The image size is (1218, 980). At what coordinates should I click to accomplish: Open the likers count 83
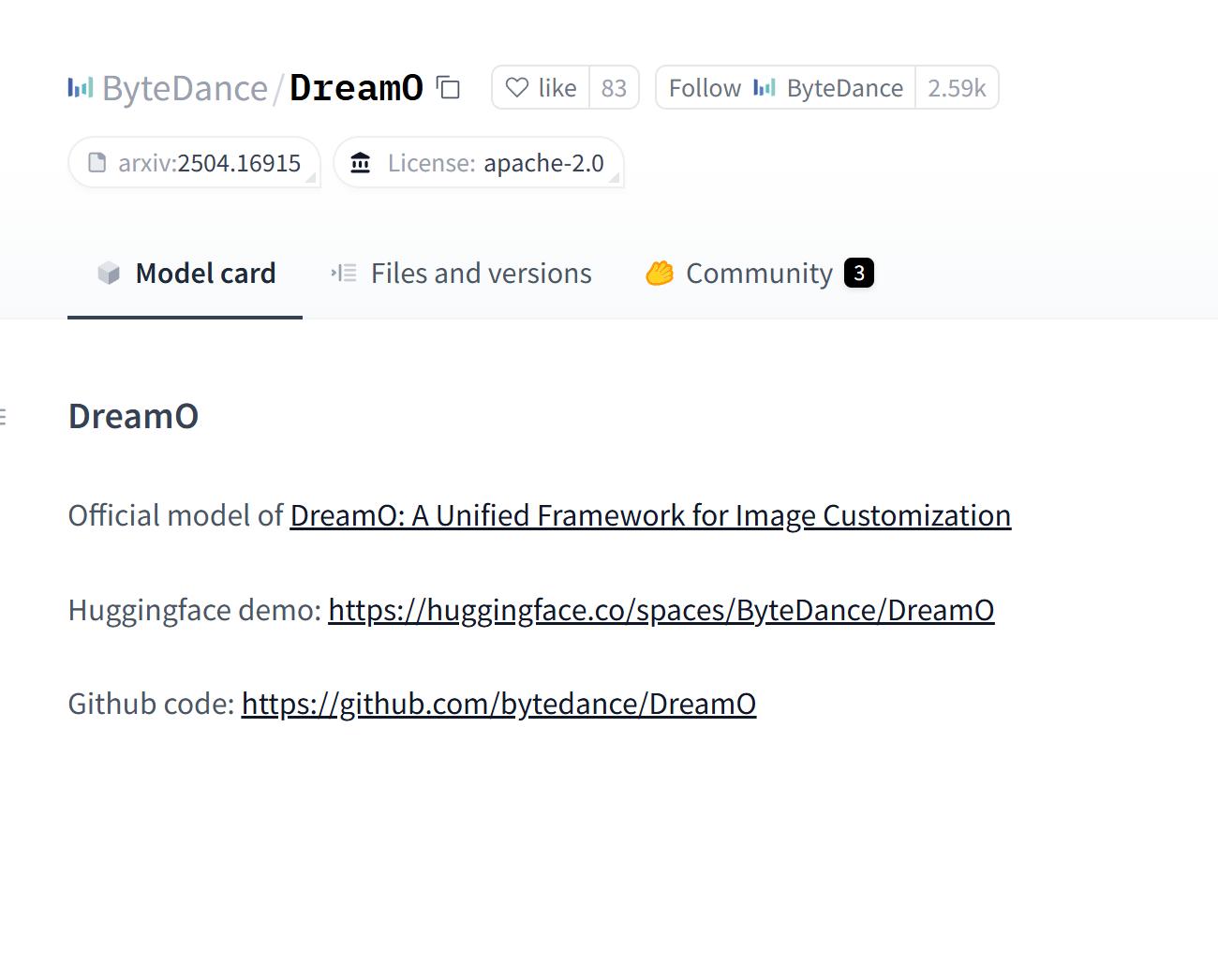tap(614, 88)
